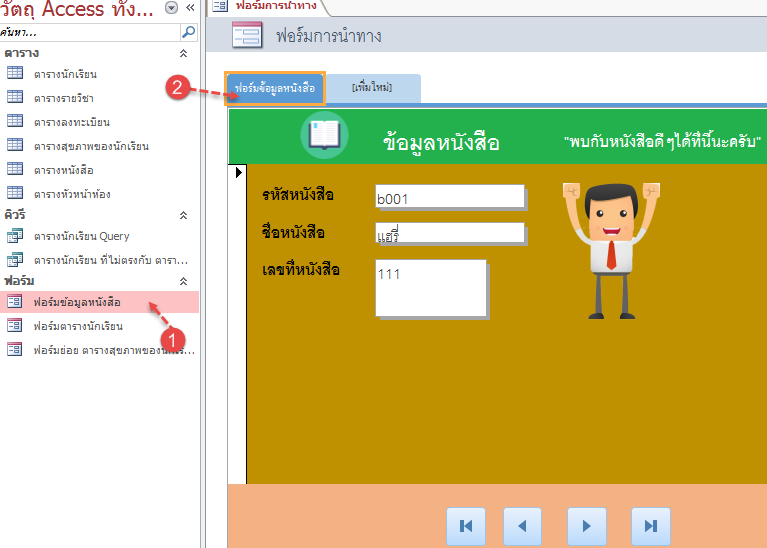Open ตารางนักเรียน Query in the navigation pane
The height and width of the screenshot is (548, 767).
click(x=80, y=236)
